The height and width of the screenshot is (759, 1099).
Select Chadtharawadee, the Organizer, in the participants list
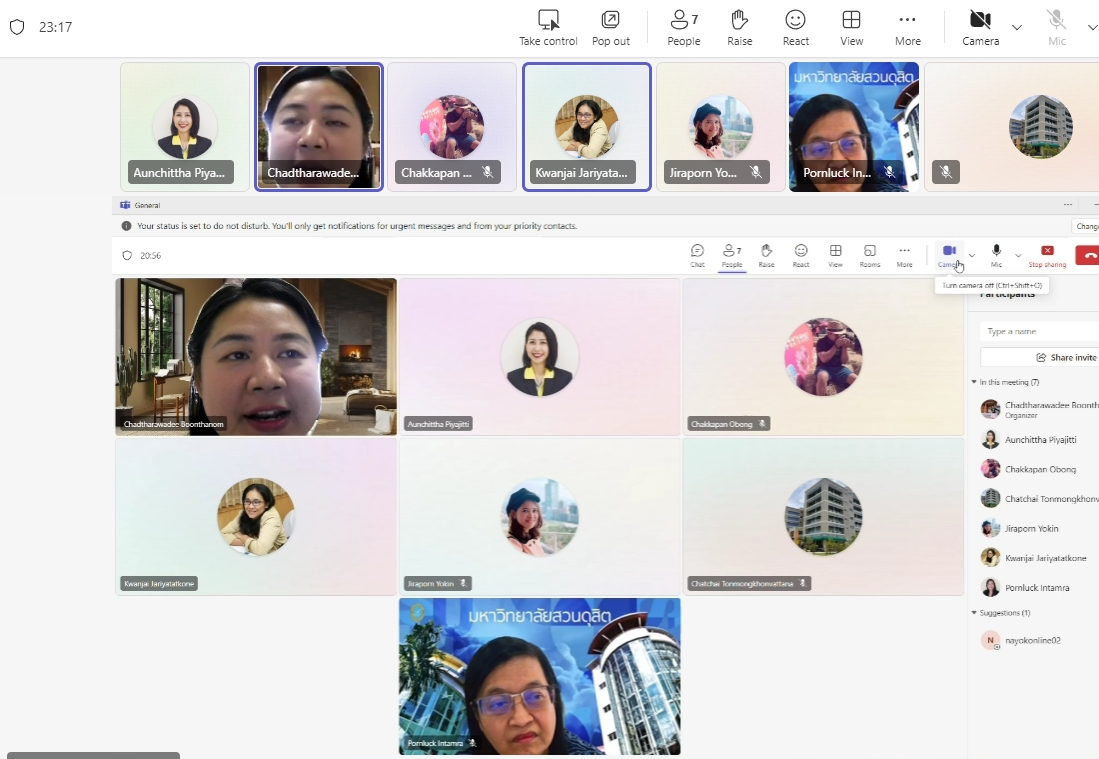(x=1039, y=409)
